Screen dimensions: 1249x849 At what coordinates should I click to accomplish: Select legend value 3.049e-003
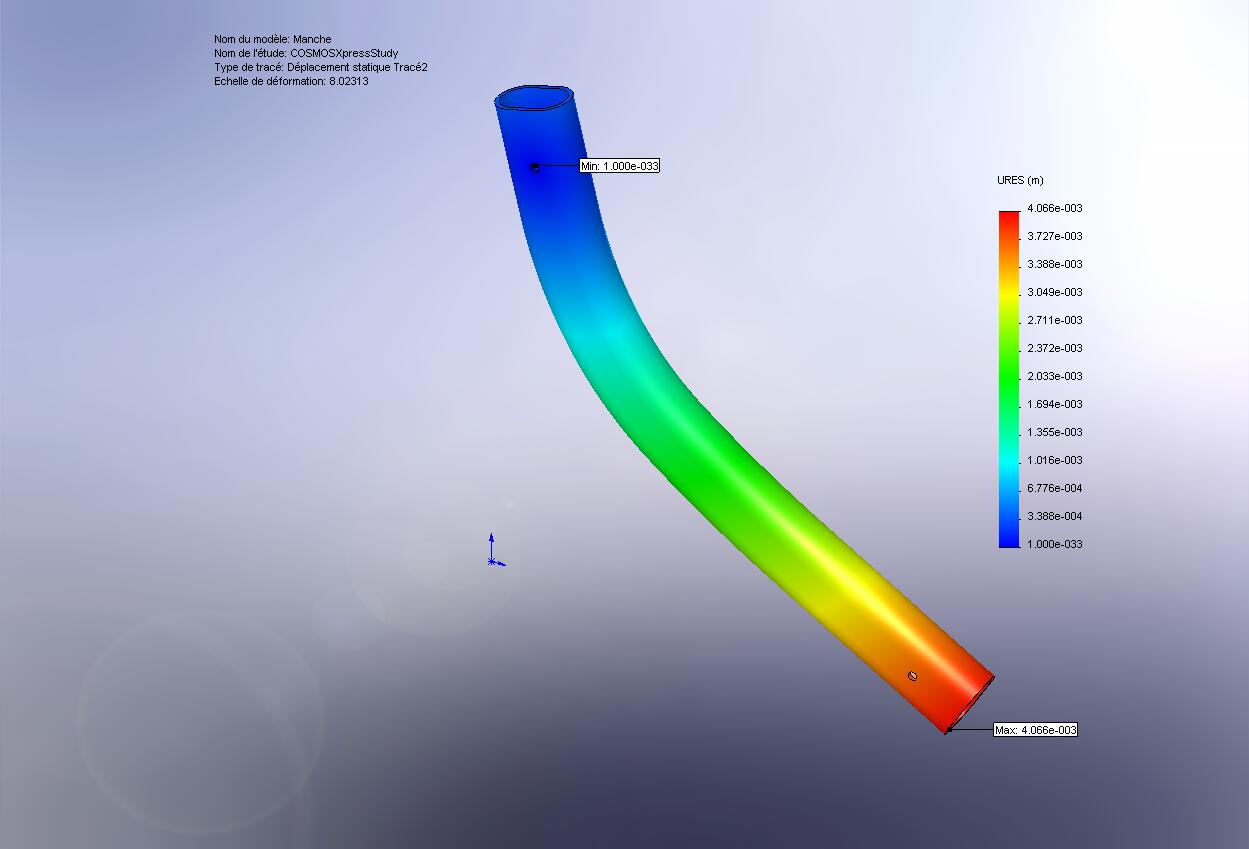[1055, 292]
